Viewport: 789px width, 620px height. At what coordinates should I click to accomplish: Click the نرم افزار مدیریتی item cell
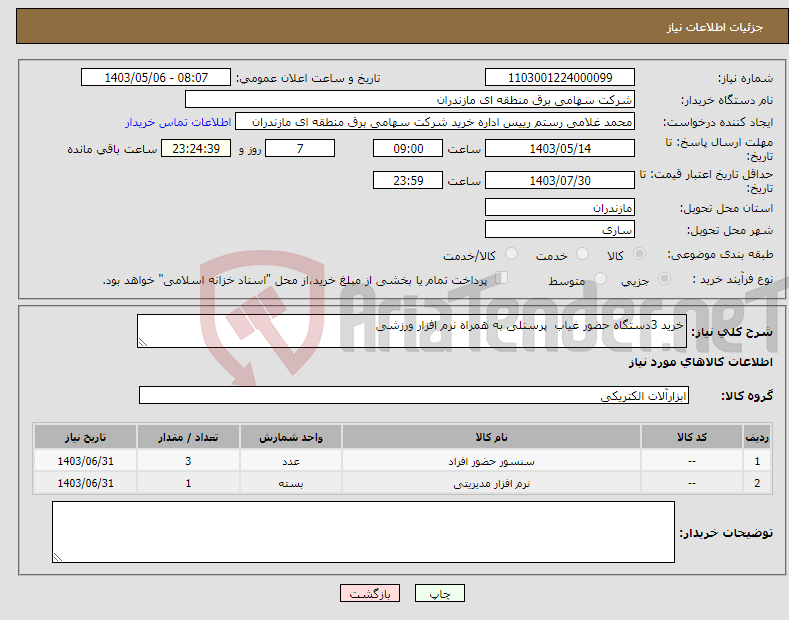pyautogui.click(x=491, y=483)
